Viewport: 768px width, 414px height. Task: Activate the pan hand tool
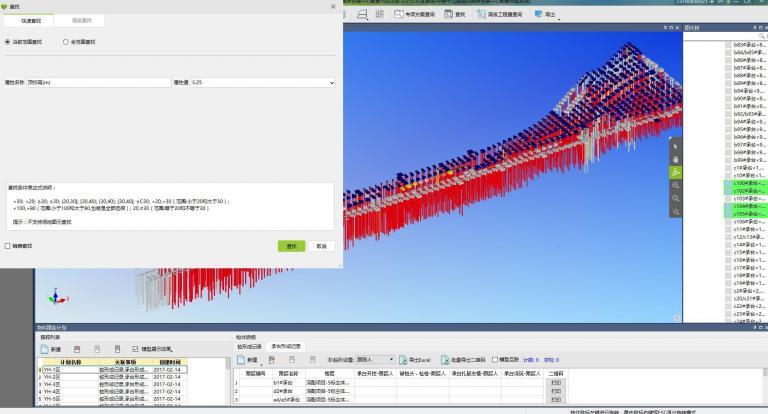(676, 157)
